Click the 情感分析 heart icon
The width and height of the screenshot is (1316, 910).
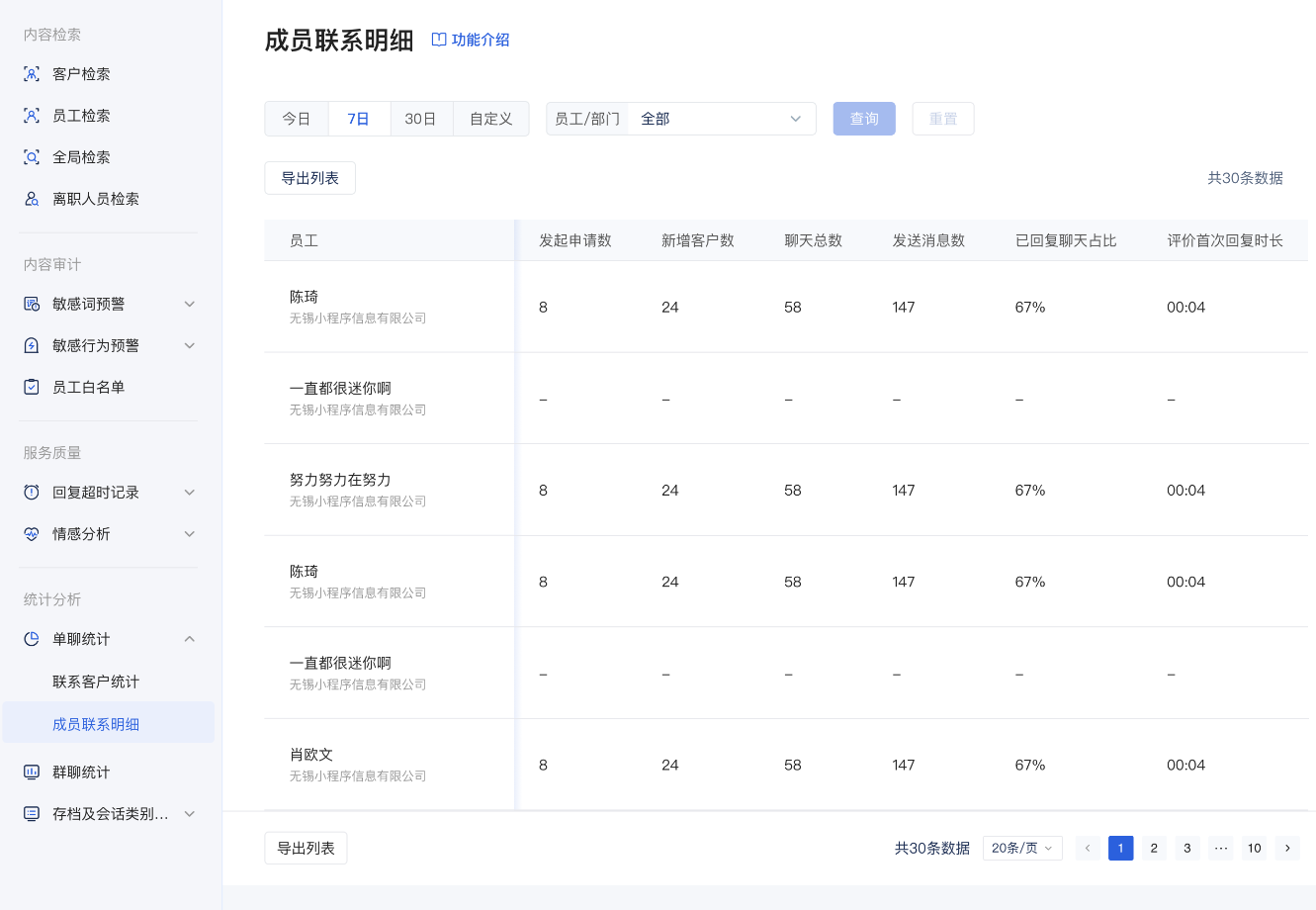tap(32, 534)
